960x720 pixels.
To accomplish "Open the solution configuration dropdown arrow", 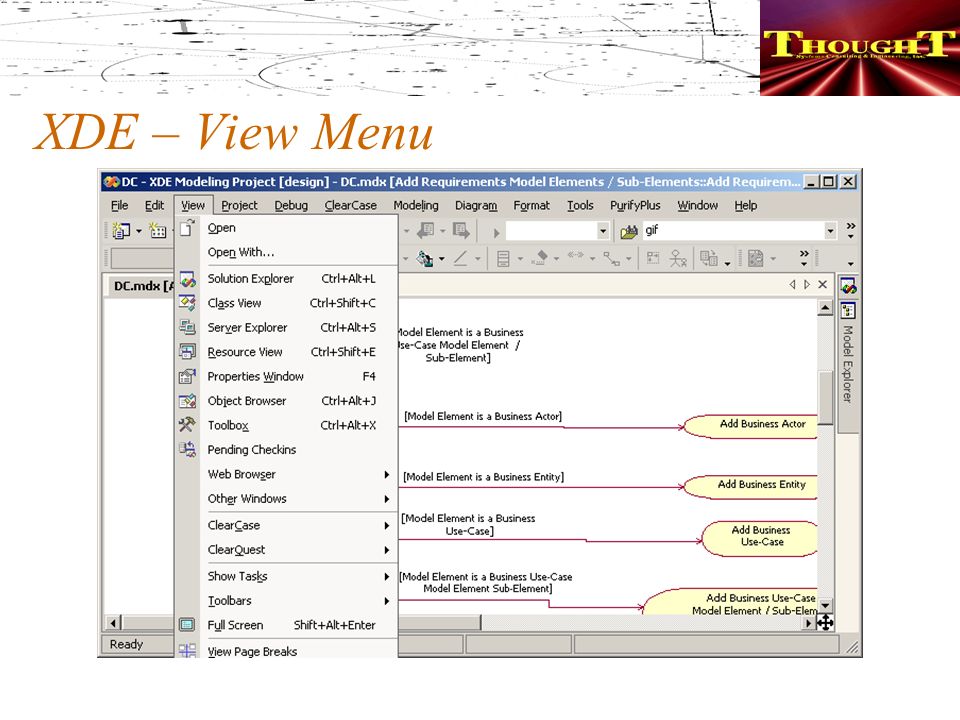I will point(603,231).
